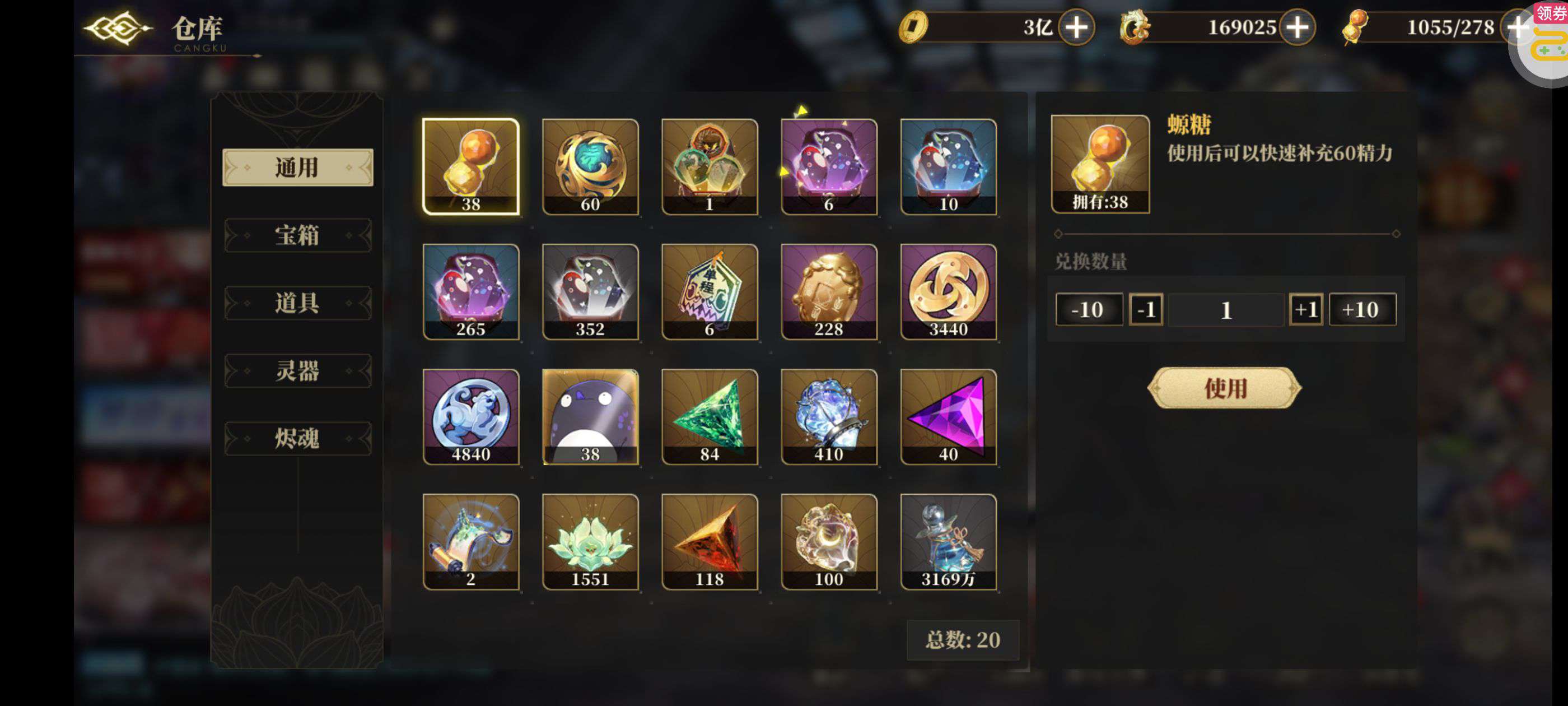The width and height of the screenshot is (1568, 706).
Task: Switch to the 宝箱 tab
Action: (x=298, y=235)
